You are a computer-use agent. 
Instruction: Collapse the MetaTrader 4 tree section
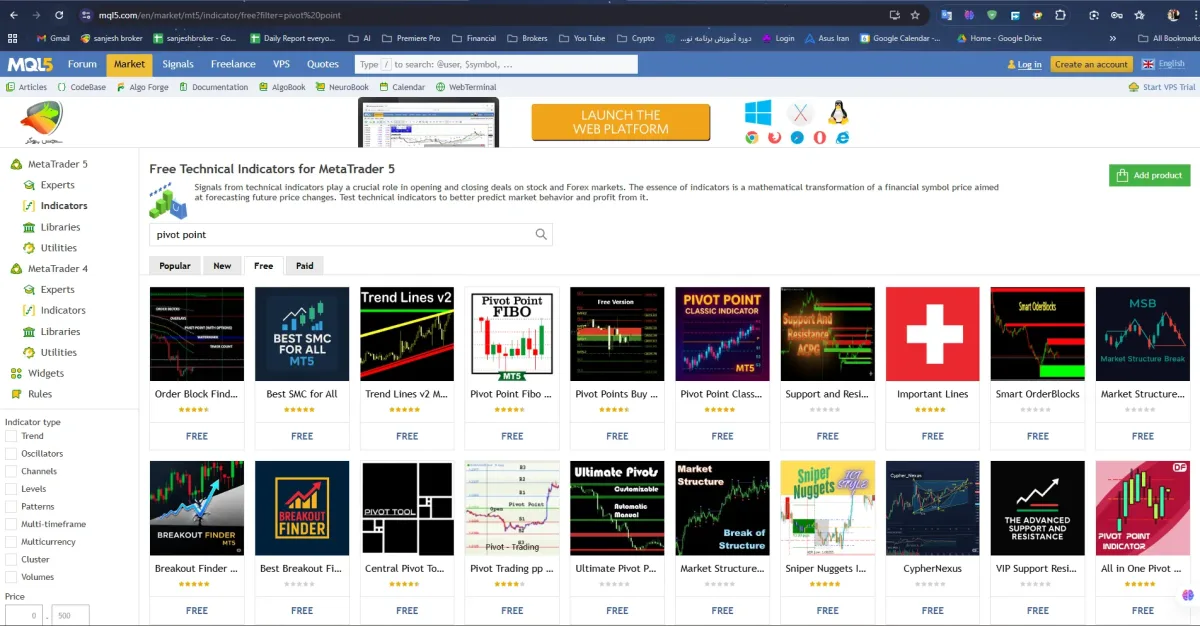tap(49, 269)
